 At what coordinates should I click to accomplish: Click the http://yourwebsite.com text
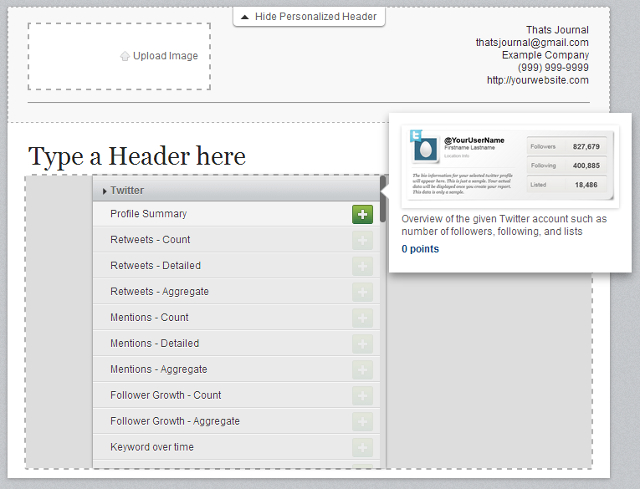pos(538,80)
